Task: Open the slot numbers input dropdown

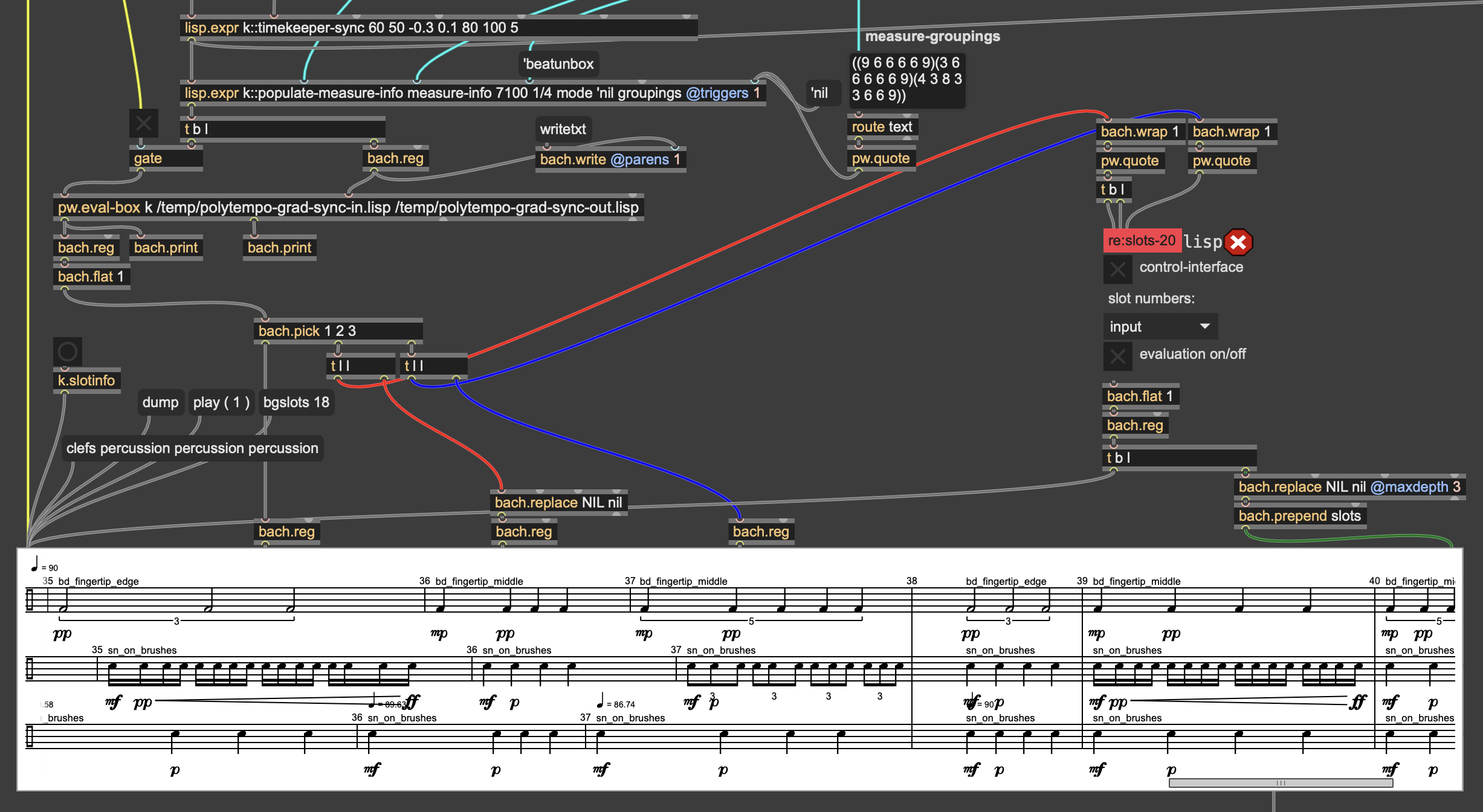Action: point(1159,327)
